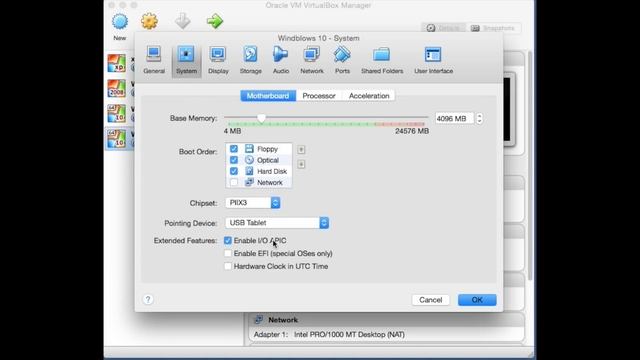The image size is (640, 360).
Task: Select the System settings icon
Action: [x=186, y=60]
